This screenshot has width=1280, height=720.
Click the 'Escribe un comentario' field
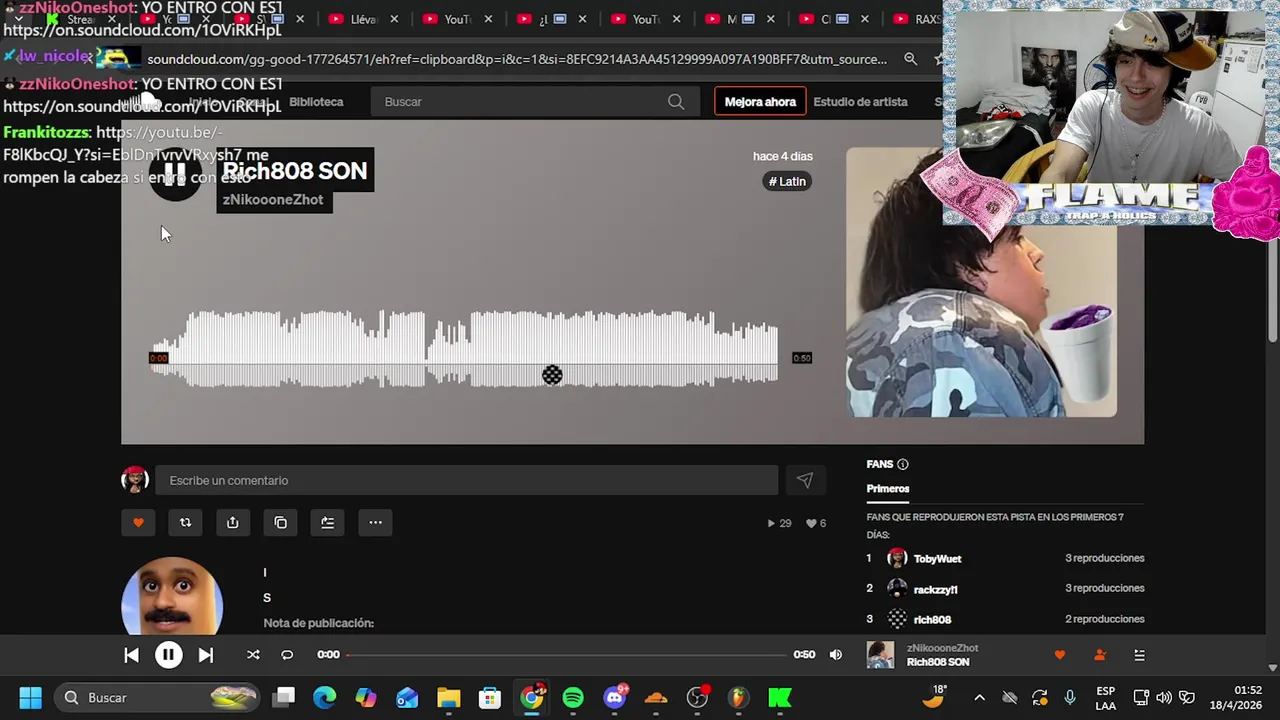tap(466, 481)
